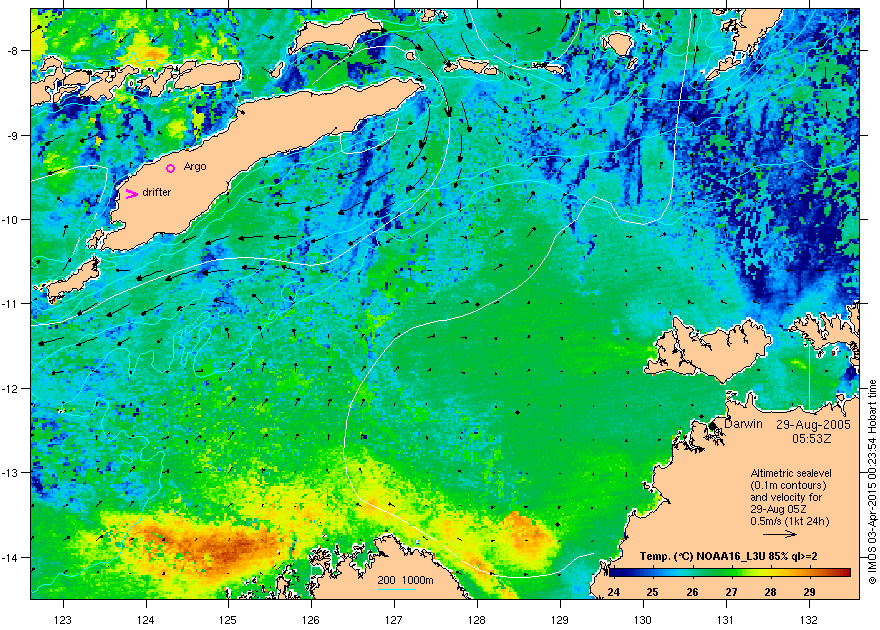880x630 pixels.
Task: Click the Darwin city dot marker
Action: click(713, 426)
